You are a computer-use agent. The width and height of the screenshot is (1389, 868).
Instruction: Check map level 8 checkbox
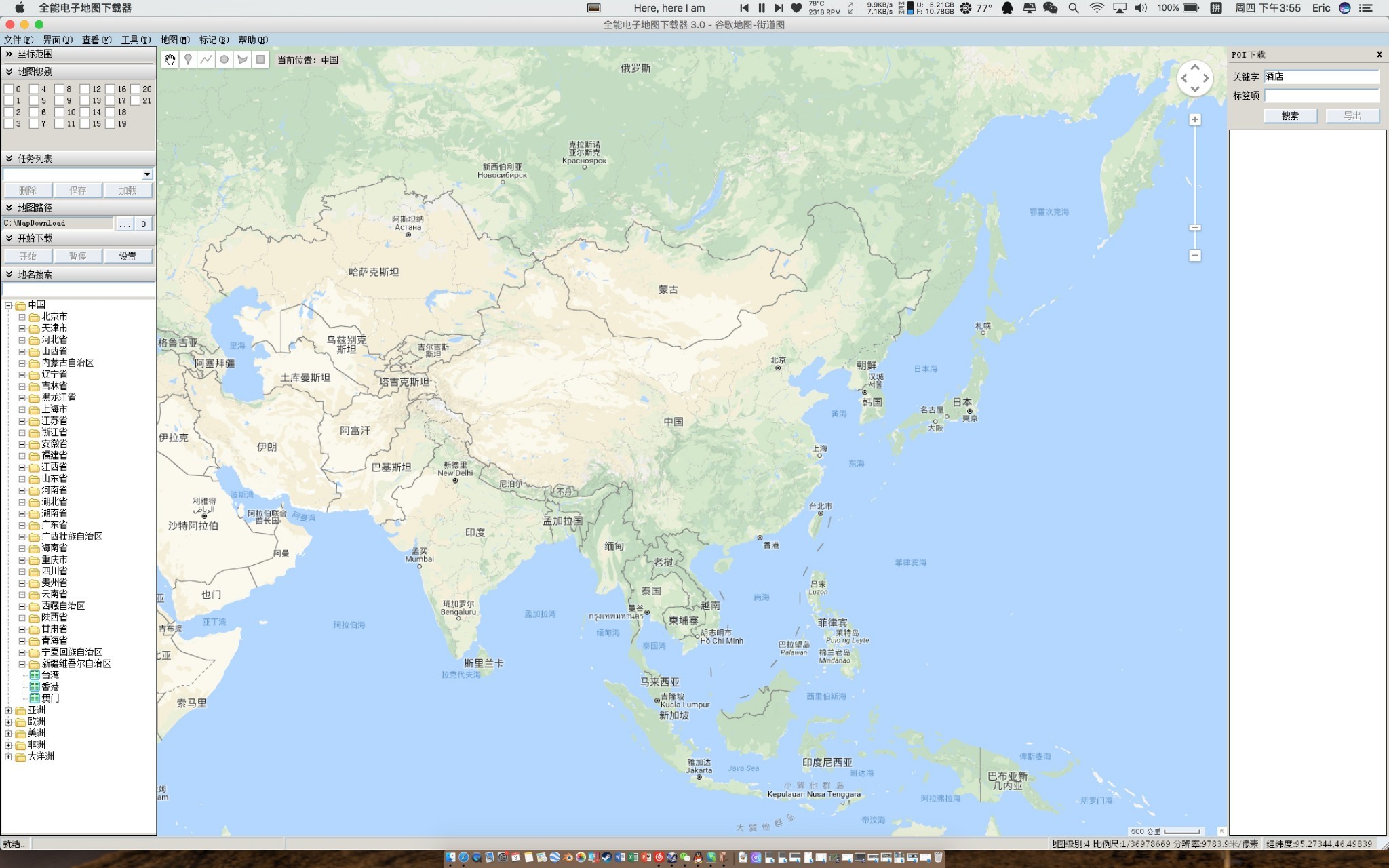click(59, 89)
